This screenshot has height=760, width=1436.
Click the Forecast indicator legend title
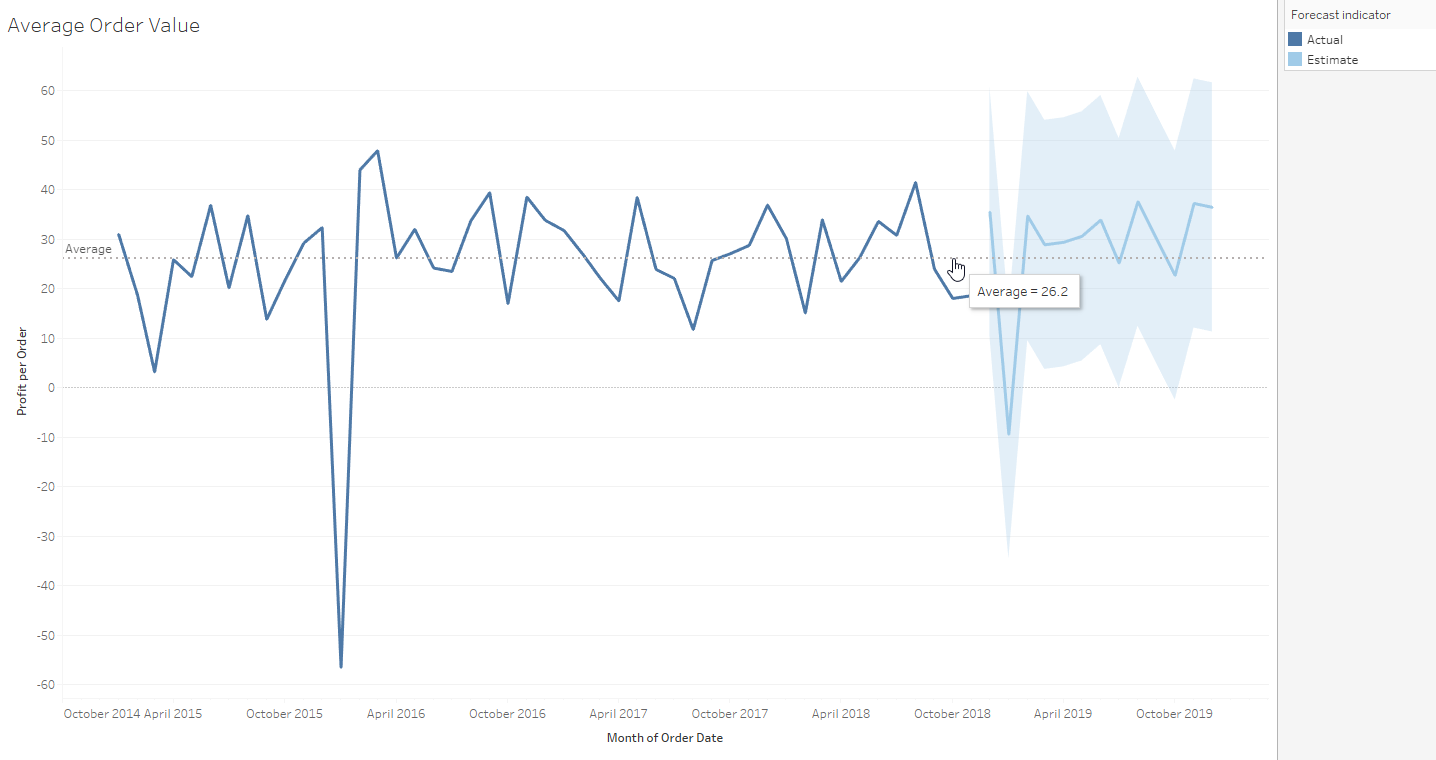1340,15
